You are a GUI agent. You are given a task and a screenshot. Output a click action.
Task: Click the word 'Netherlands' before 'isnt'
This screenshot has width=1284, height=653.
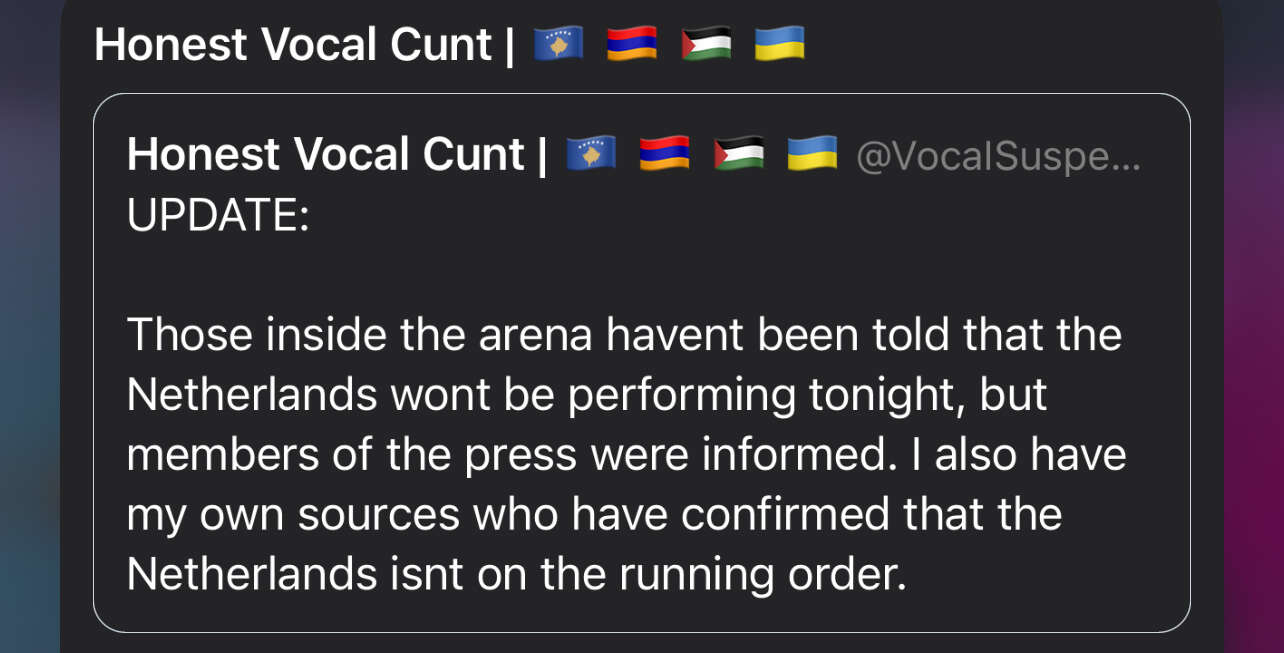[x=252, y=574]
